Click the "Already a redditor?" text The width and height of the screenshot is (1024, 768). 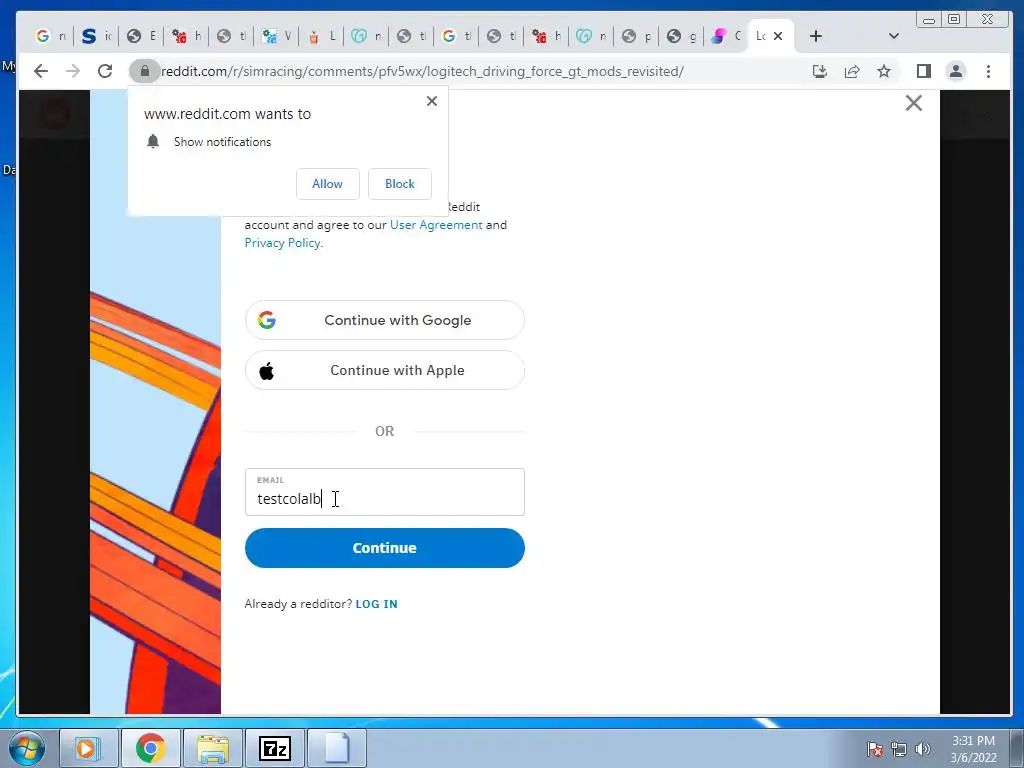[298, 604]
